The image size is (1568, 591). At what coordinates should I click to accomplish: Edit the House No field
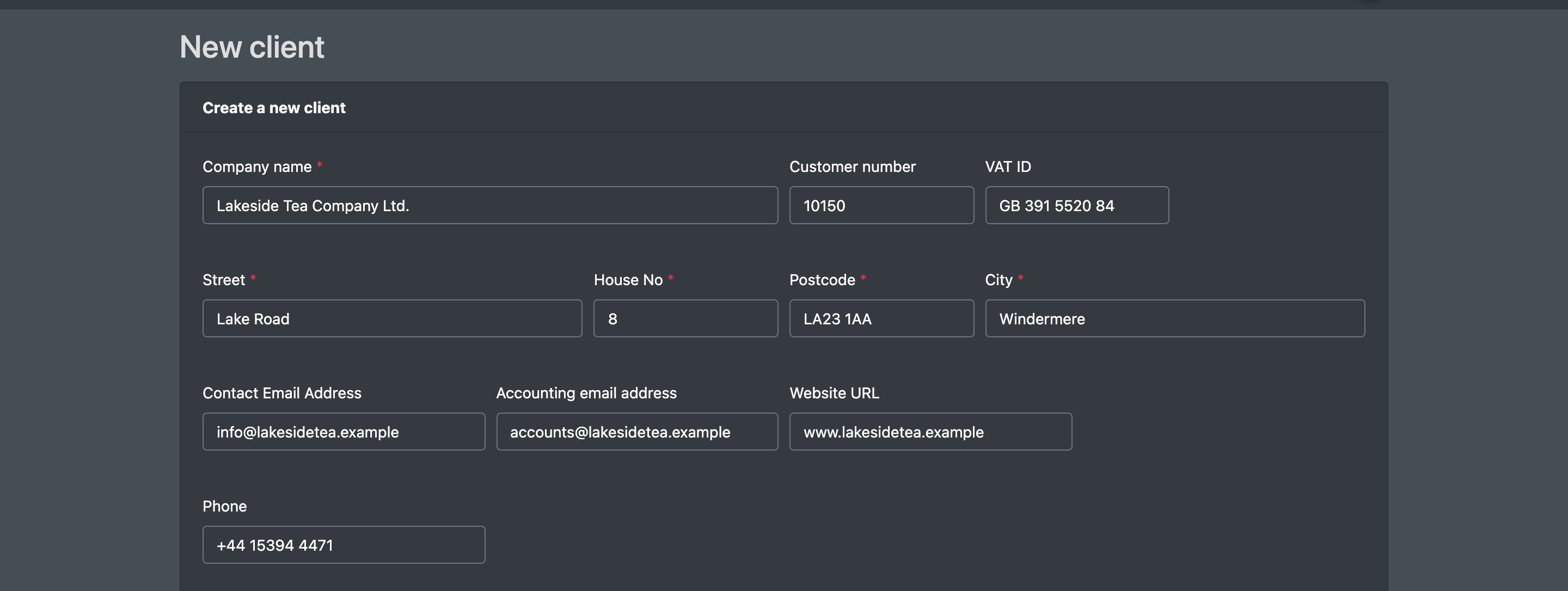point(685,318)
